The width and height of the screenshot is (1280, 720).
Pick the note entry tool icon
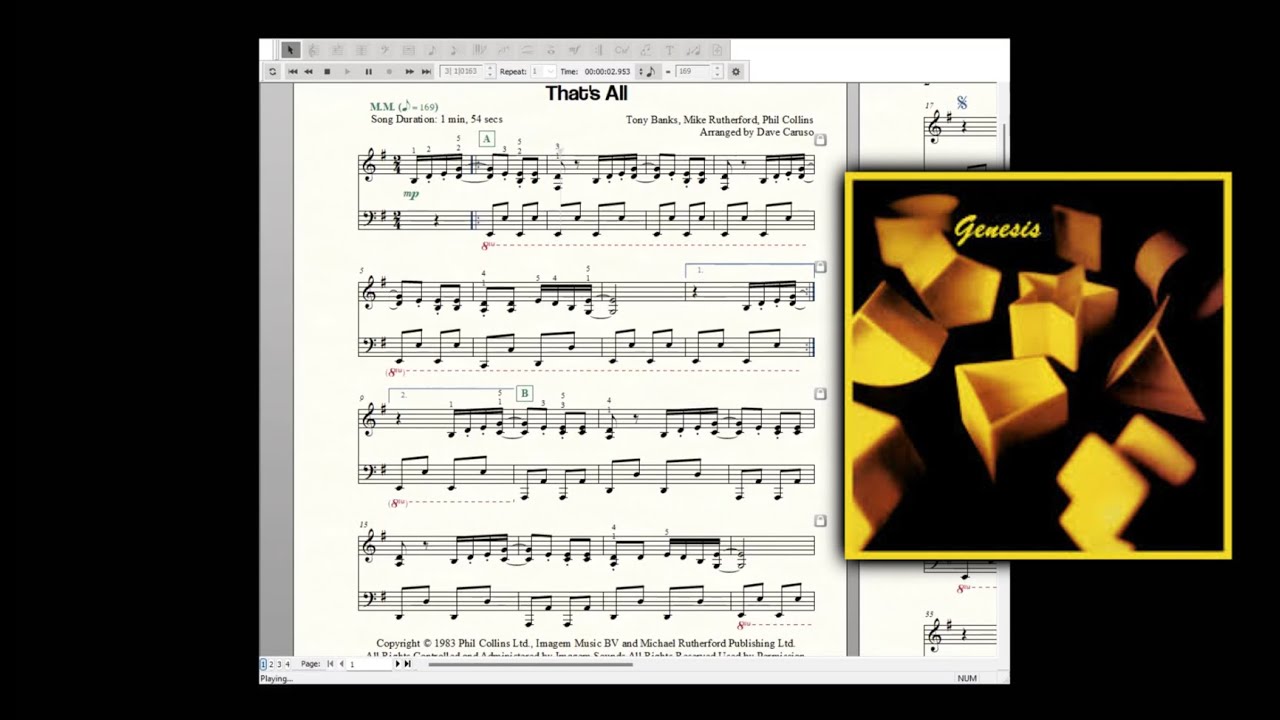[x=432, y=50]
